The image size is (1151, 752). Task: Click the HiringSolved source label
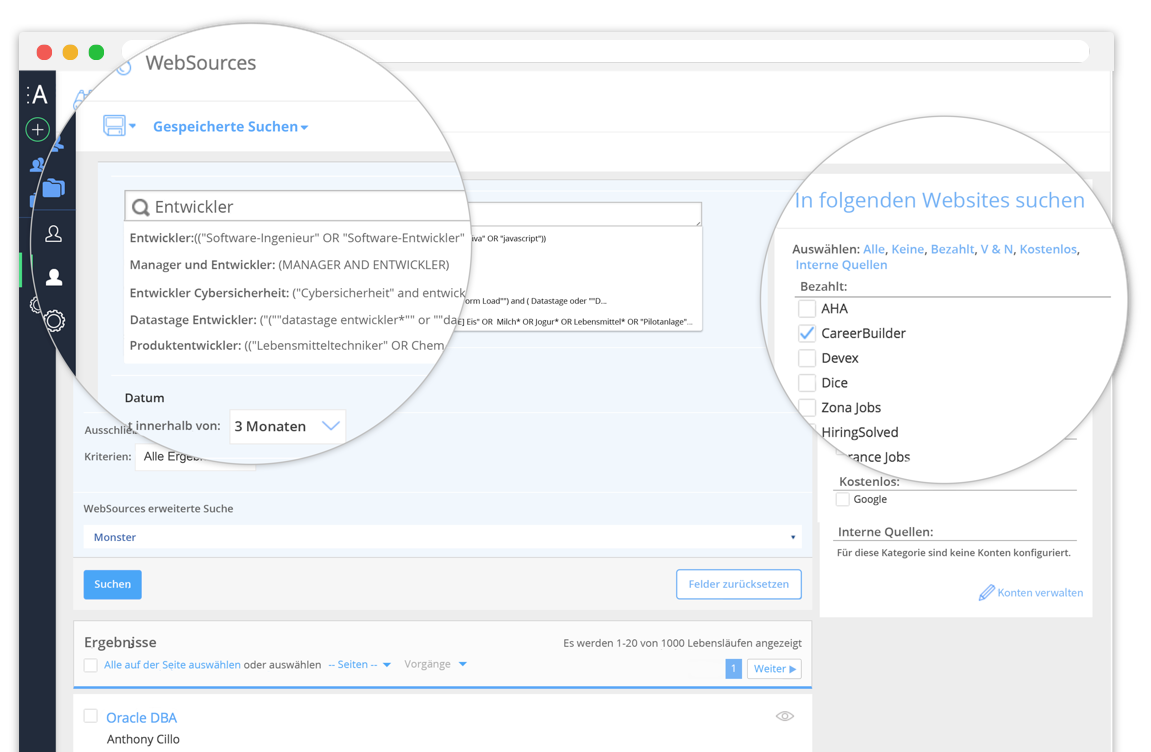click(860, 433)
